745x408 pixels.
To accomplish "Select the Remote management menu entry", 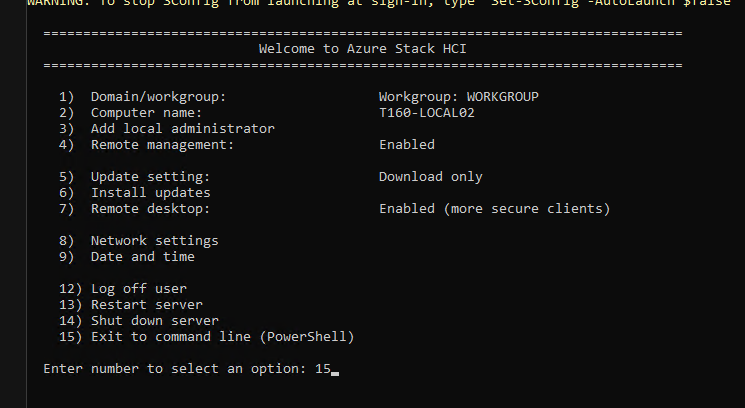I will tap(162, 145).
